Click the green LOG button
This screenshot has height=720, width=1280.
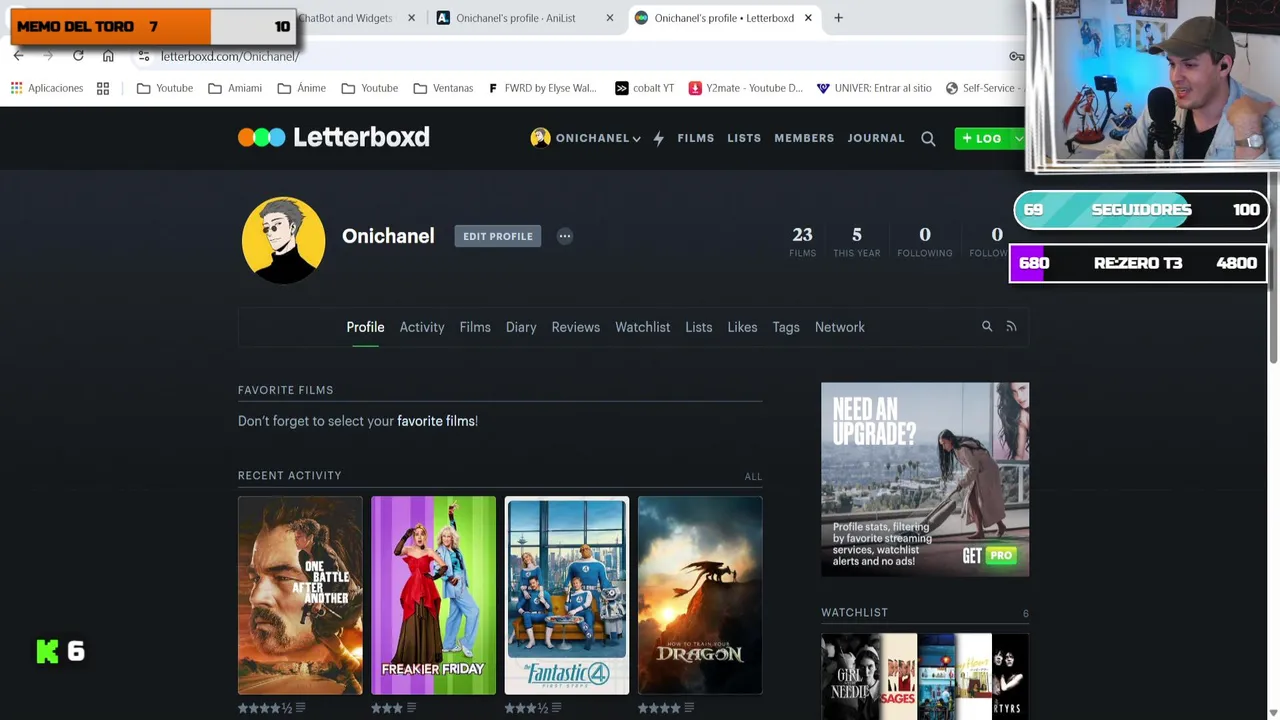(x=983, y=139)
